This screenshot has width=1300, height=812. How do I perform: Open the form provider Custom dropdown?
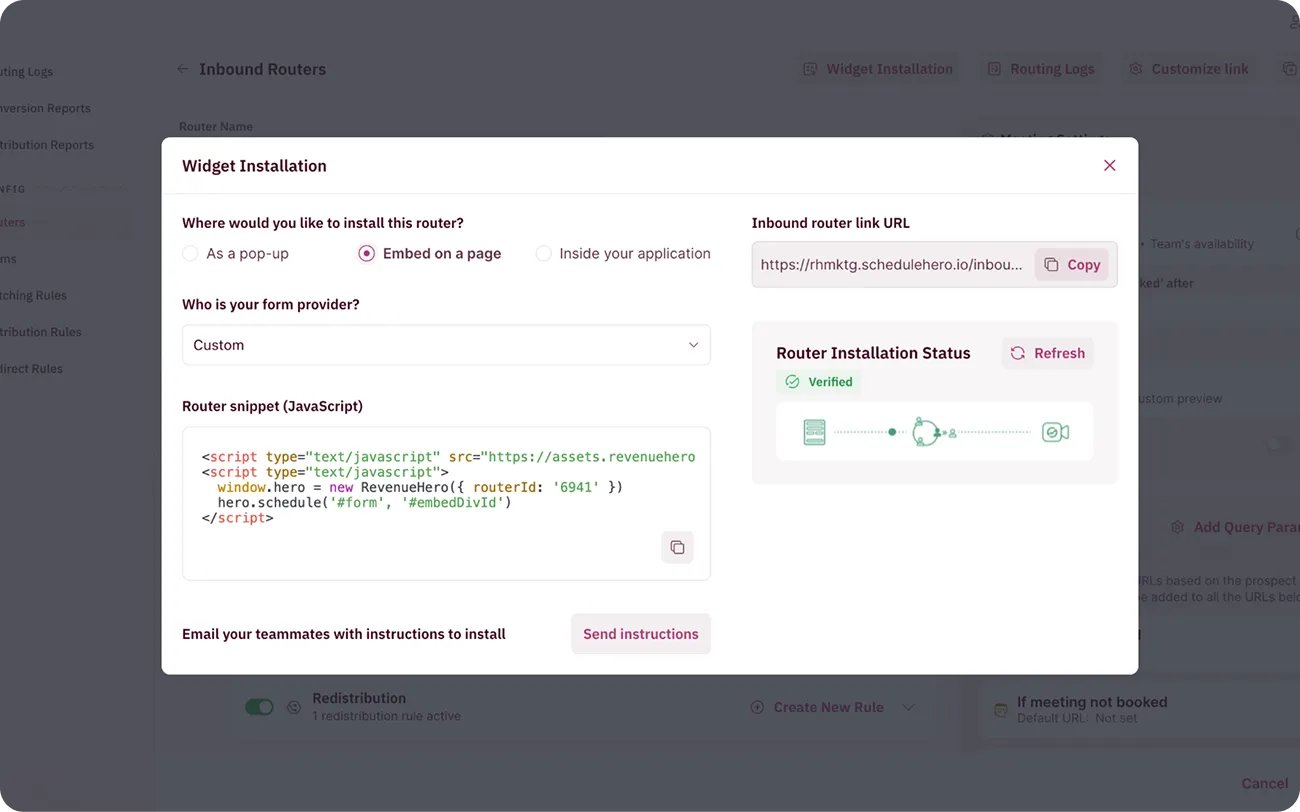[446, 345]
